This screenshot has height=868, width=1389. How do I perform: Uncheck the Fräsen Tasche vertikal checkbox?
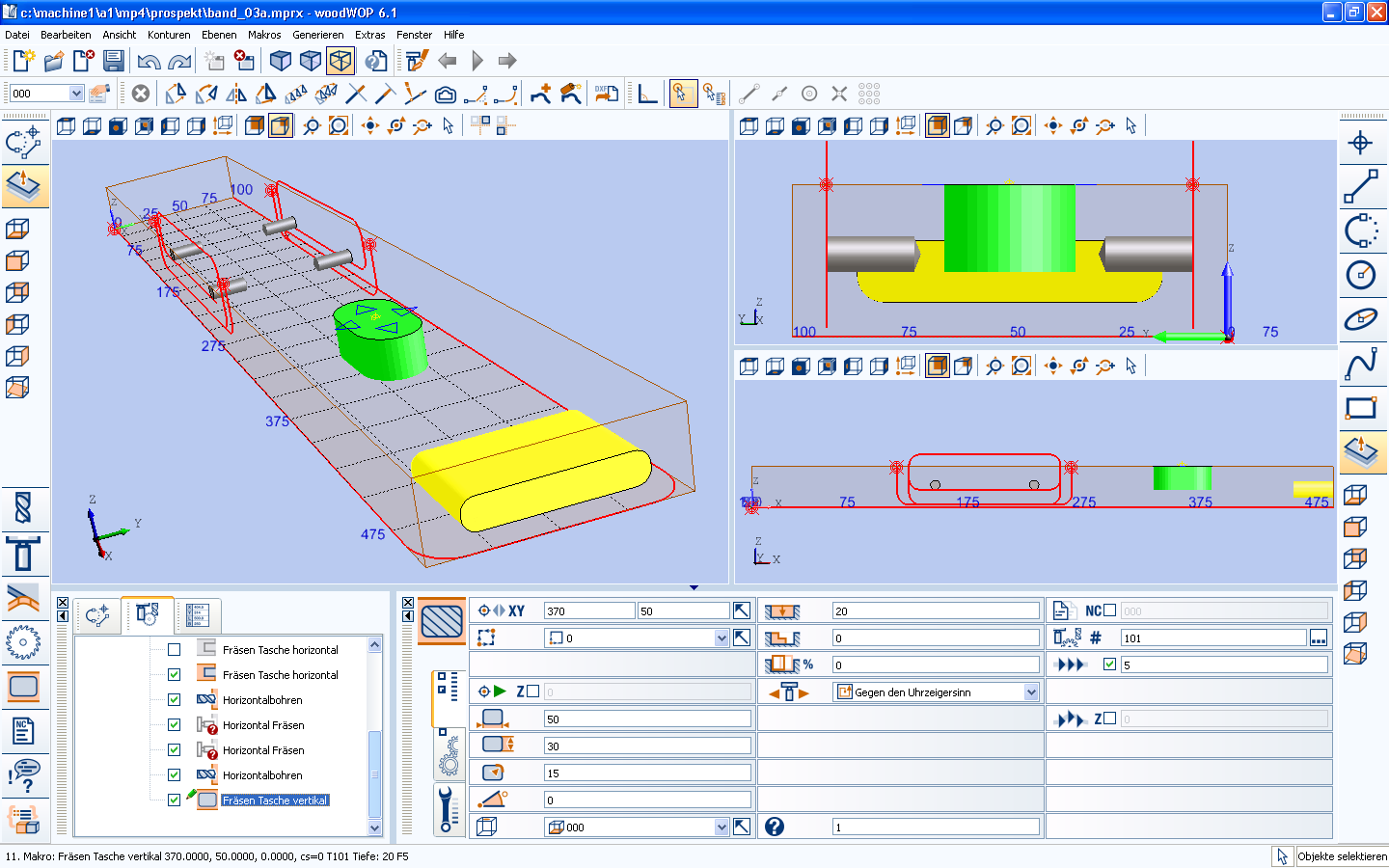(175, 800)
